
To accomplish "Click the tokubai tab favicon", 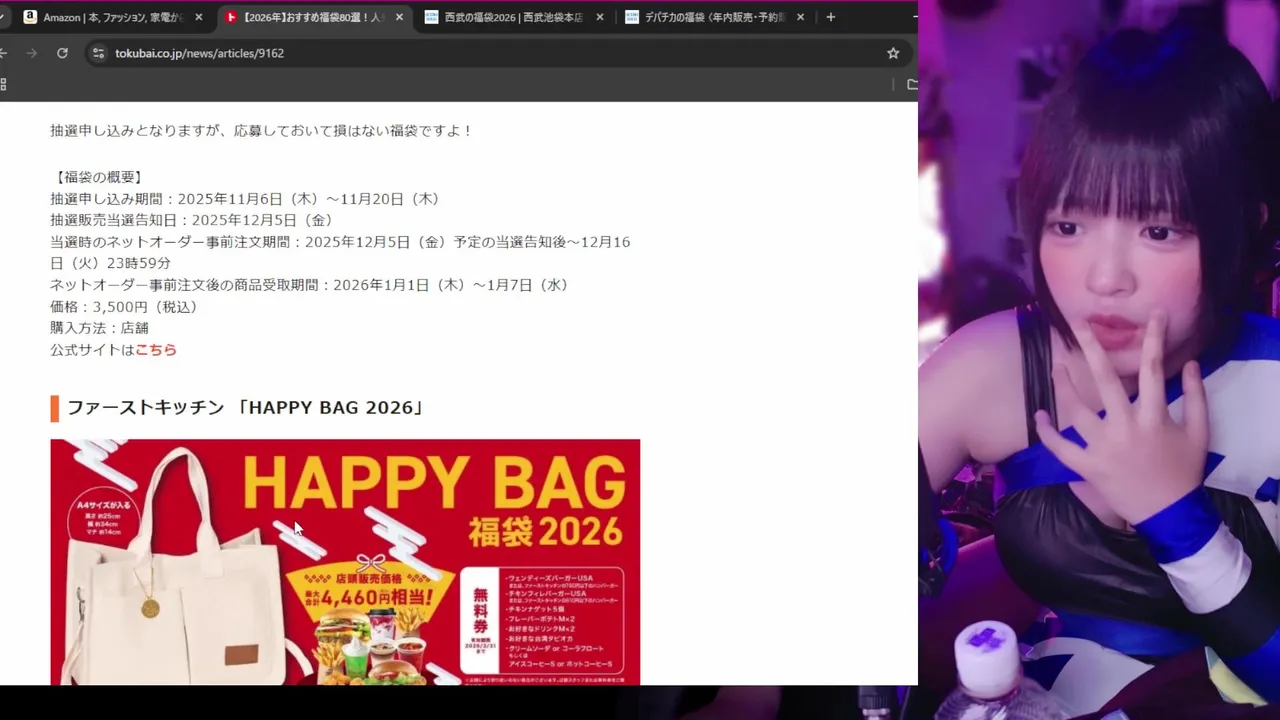I will tap(231, 17).
